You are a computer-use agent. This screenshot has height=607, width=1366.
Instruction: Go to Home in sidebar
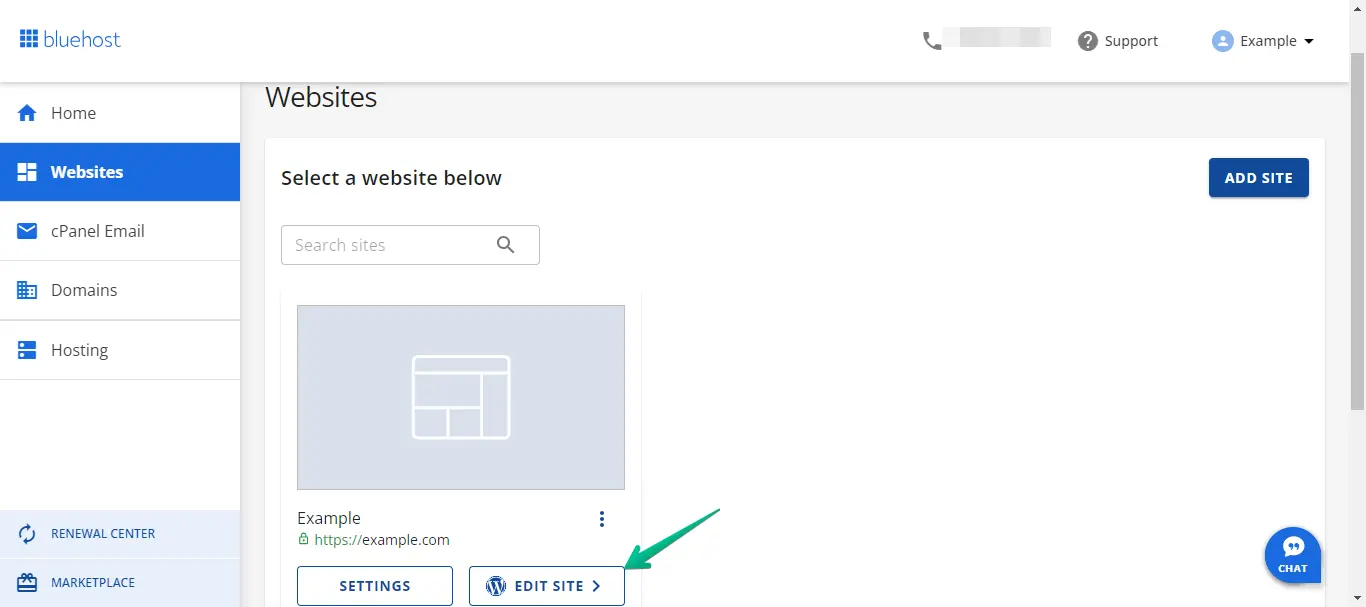coord(73,113)
